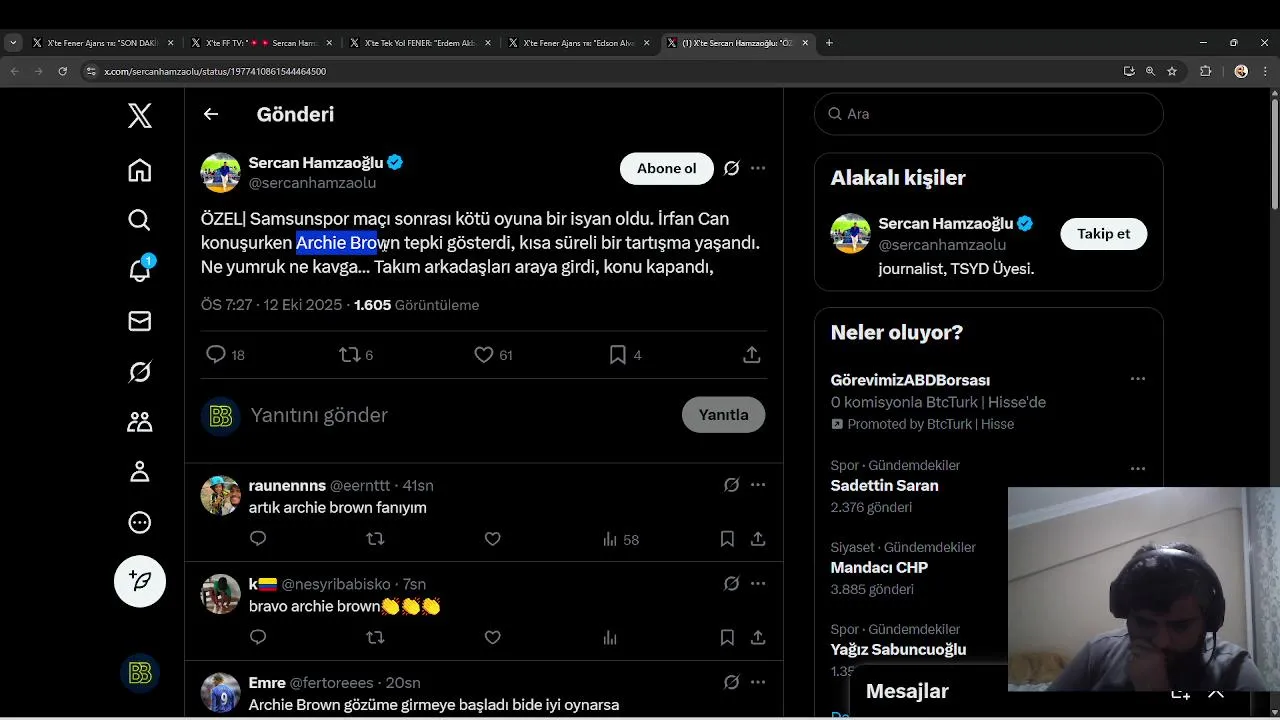Click the browser address bar URL
The image size is (1280, 720).
click(215, 72)
